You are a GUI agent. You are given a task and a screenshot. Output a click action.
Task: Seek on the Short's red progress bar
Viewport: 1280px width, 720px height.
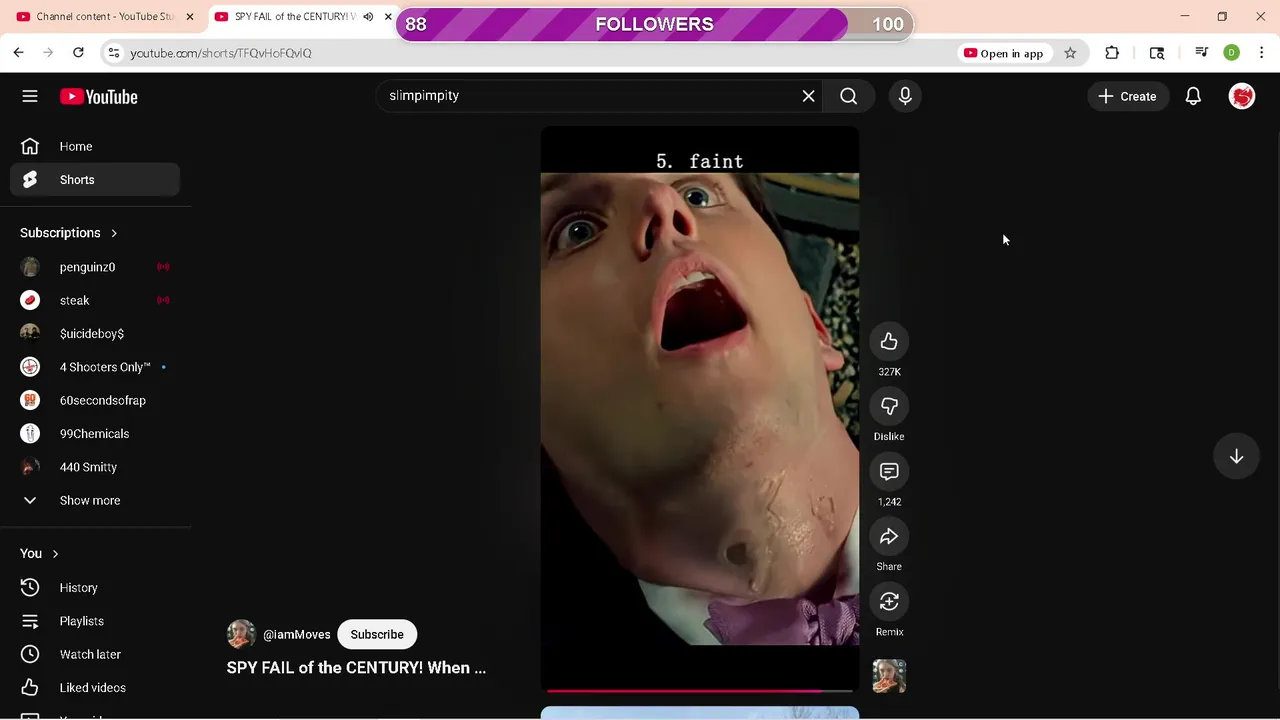click(x=700, y=690)
